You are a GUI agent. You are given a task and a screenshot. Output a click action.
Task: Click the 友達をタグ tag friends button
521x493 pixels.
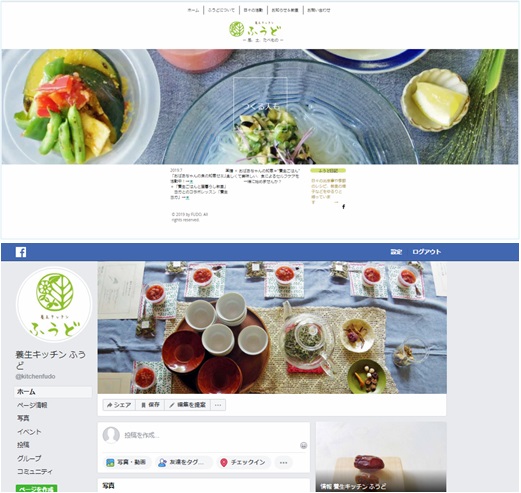coord(182,462)
